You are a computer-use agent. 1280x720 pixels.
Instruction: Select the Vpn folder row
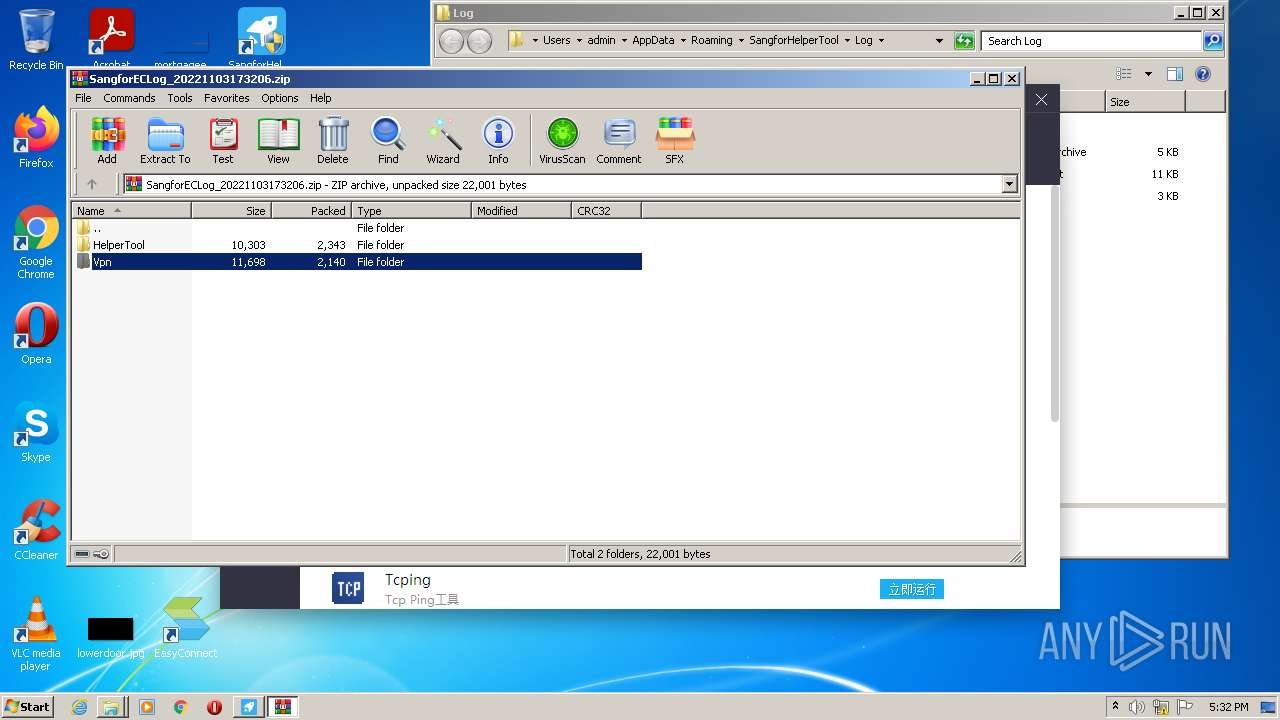point(357,262)
